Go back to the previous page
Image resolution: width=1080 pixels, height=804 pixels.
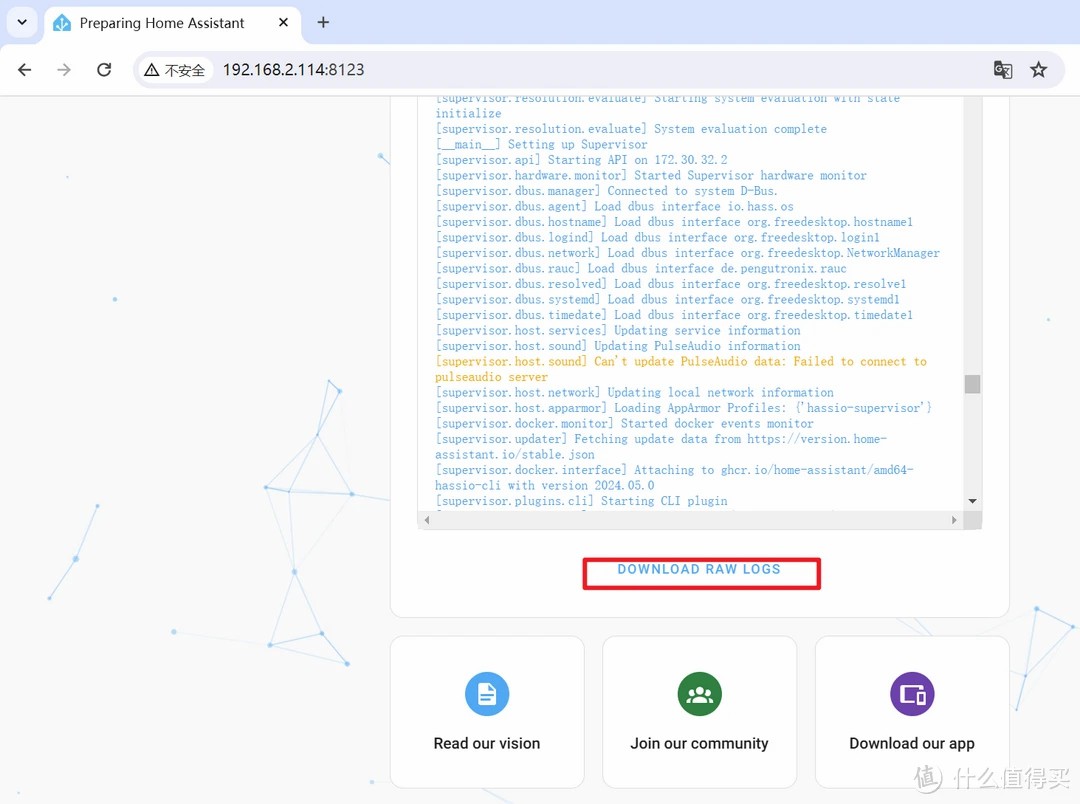click(x=25, y=70)
